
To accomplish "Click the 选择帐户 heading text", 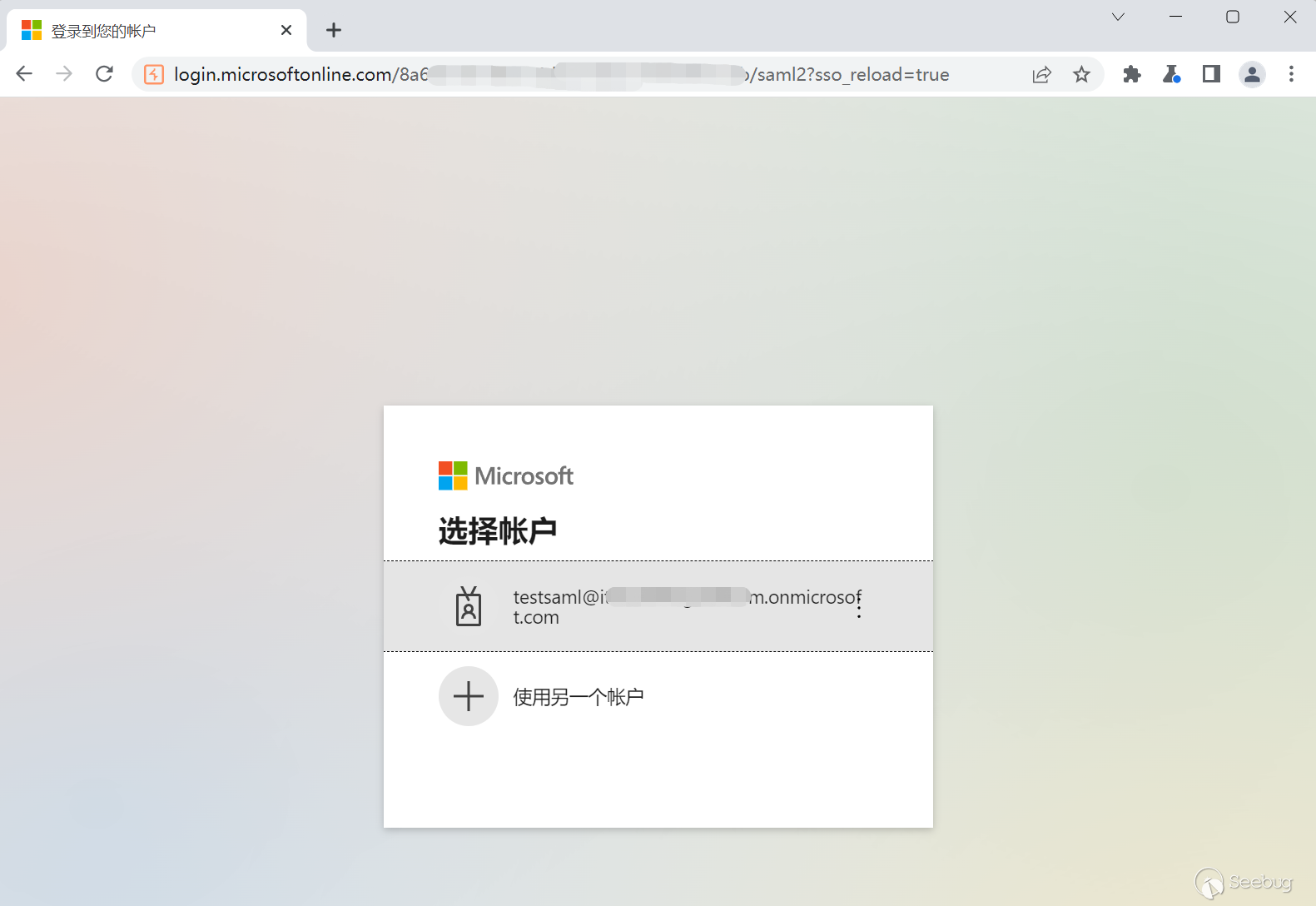I will click(x=498, y=530).
